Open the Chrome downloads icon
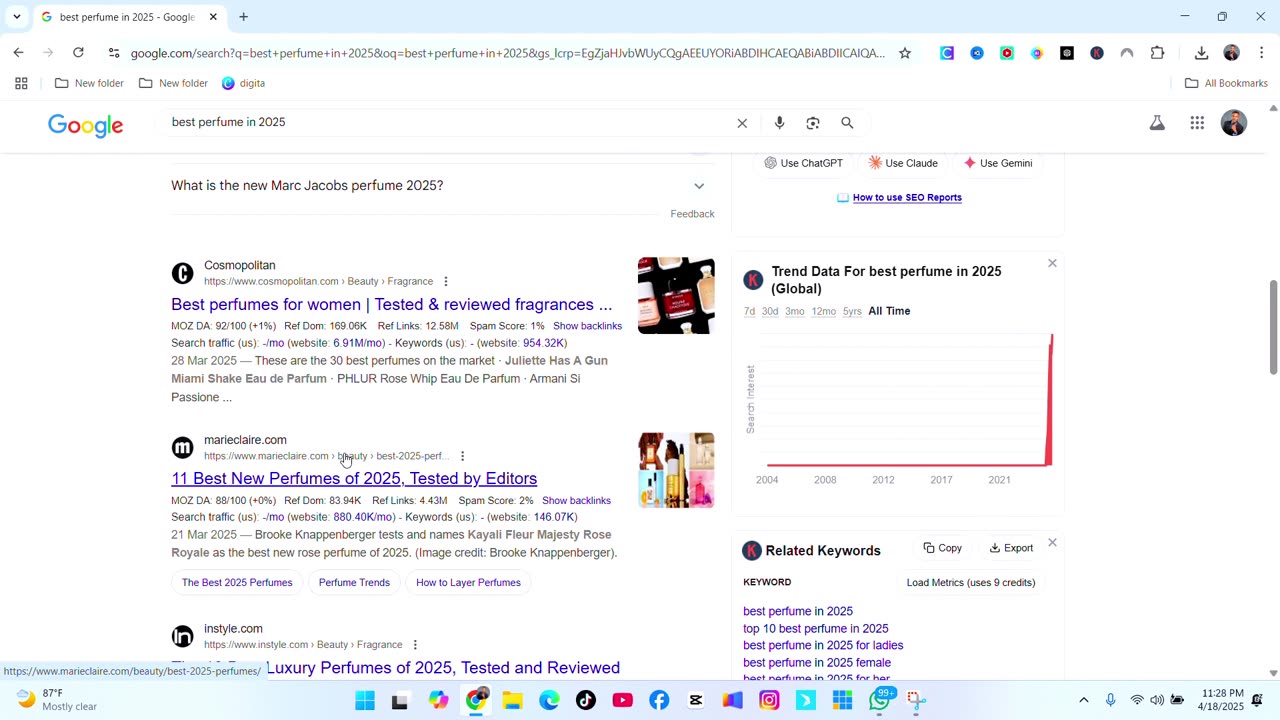This screenshot has width=1280, height=720. point(1201,53)
